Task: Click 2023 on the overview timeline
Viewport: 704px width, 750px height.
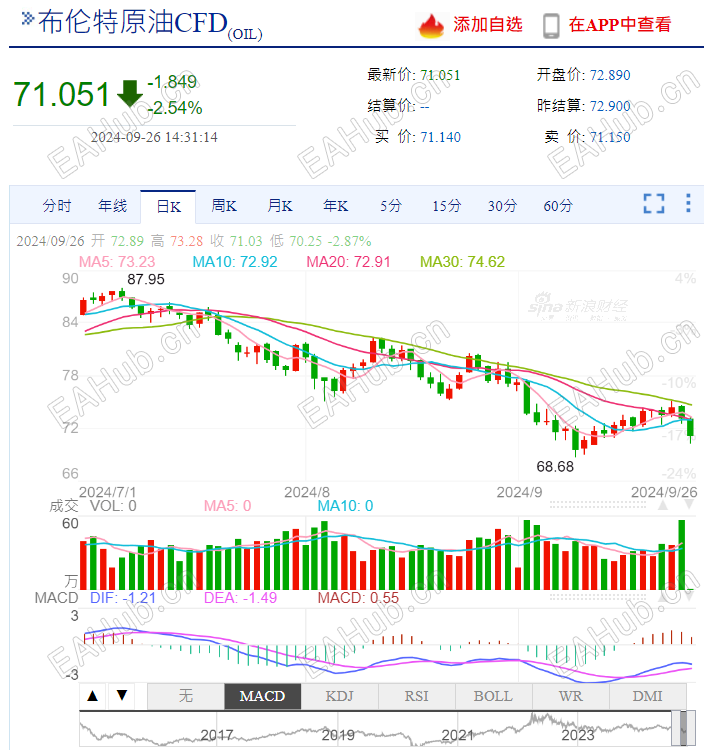Action: pyautogui.click(x=578, y=735)
